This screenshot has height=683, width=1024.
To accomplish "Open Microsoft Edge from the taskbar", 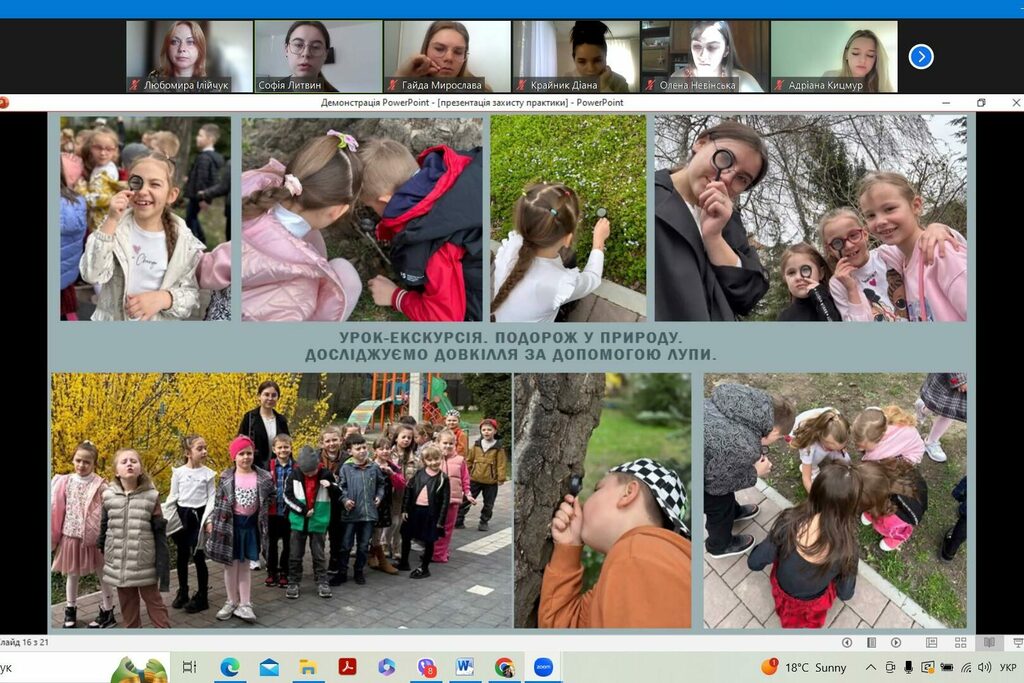I will 230,667.
